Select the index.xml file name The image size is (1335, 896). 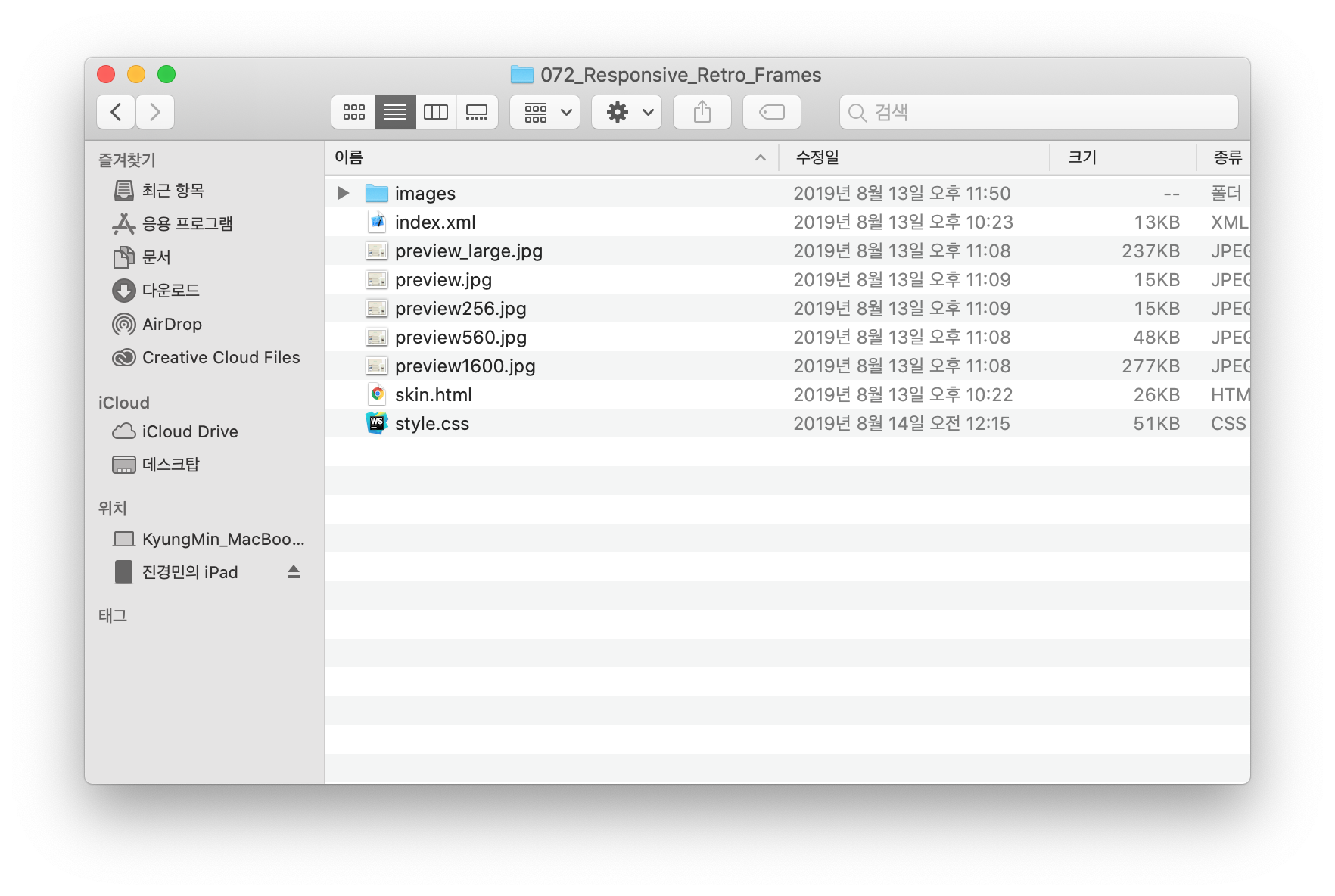tap(435, 222)
